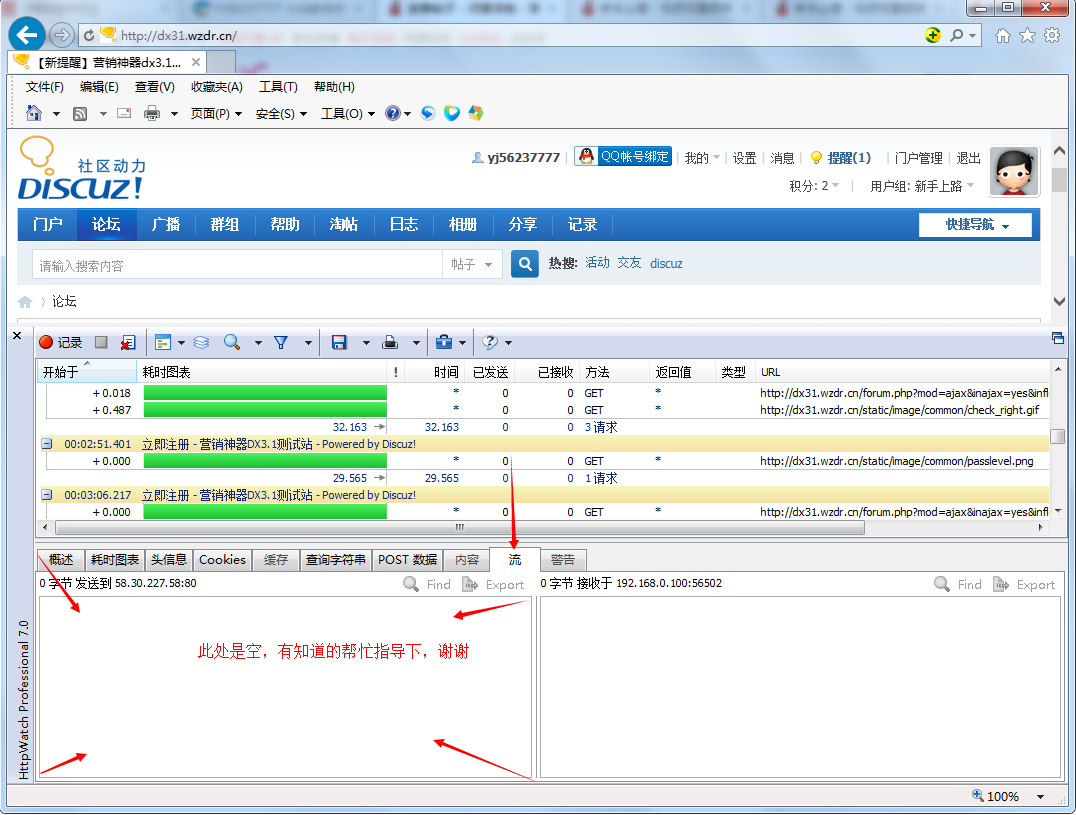Switch to the POST 数据 tab
The image size is (1076, 815).
tap(406, 560)
